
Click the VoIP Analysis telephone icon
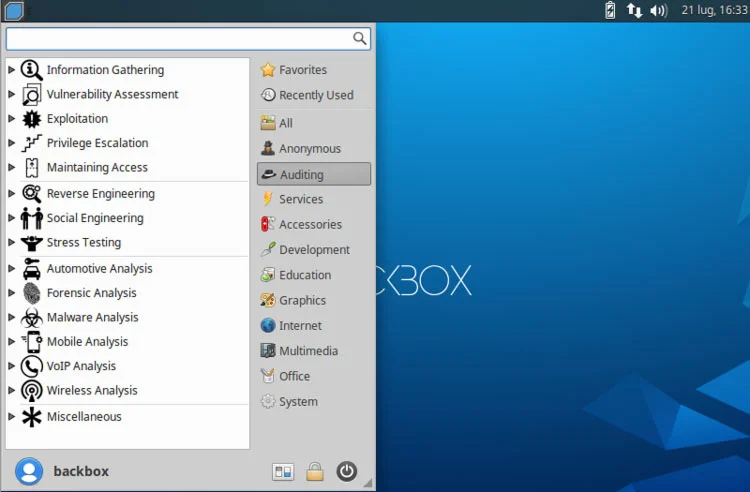click(x=32, y=366)
